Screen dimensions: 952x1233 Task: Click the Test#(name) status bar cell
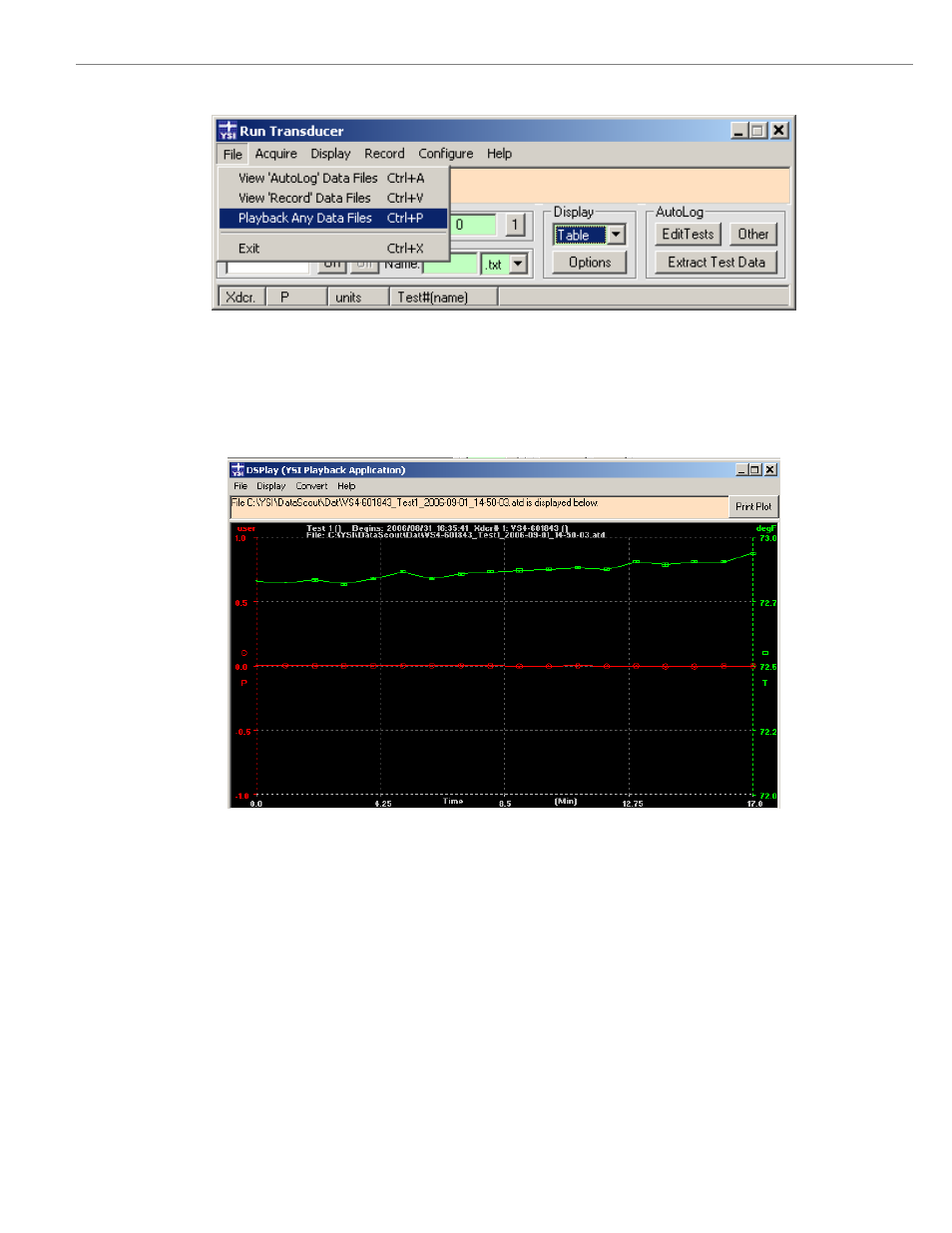[443, 297]
